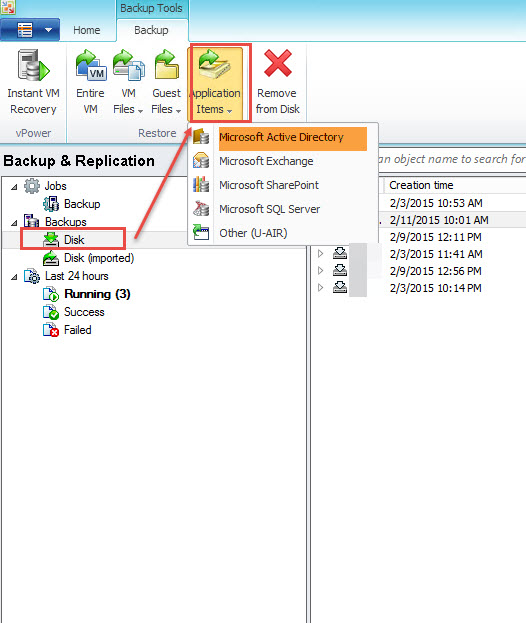
Task: Click backup icon in 2/3/2015 11:41 AM row
Action: 340,253
